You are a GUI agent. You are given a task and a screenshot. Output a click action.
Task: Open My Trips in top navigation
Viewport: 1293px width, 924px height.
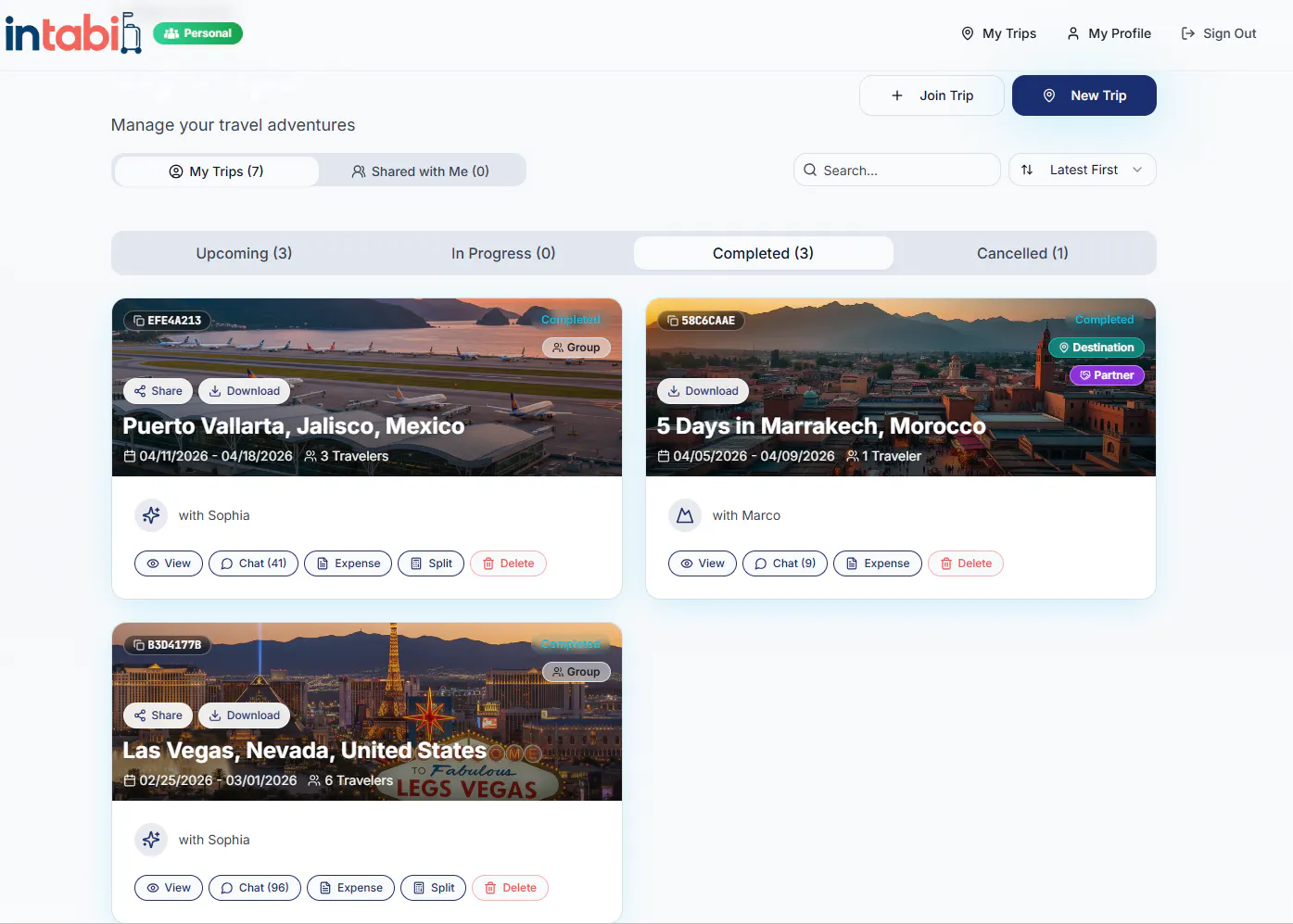(998, 33)
